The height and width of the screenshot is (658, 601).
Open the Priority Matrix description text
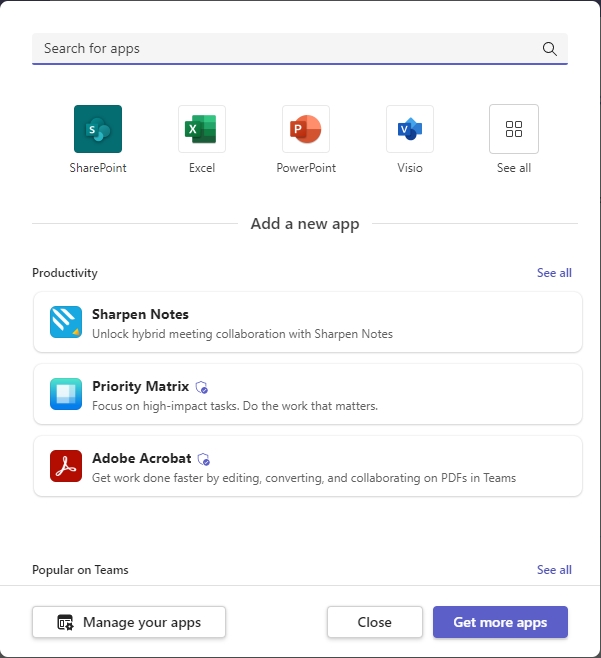point(235,406)
